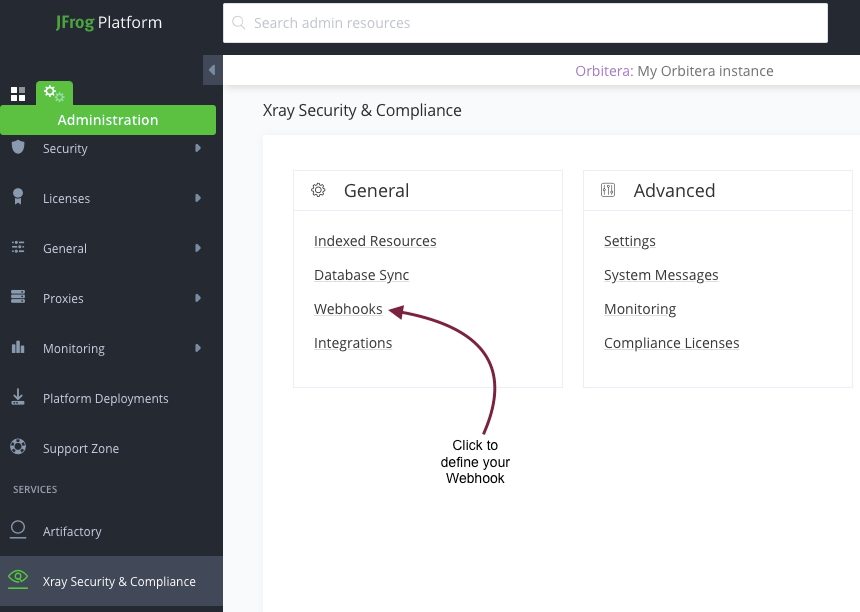Image resolution: width=860 pixels, height=612 pixels.
Task: Click the Administration gears icon
Action: pos(54,93)
